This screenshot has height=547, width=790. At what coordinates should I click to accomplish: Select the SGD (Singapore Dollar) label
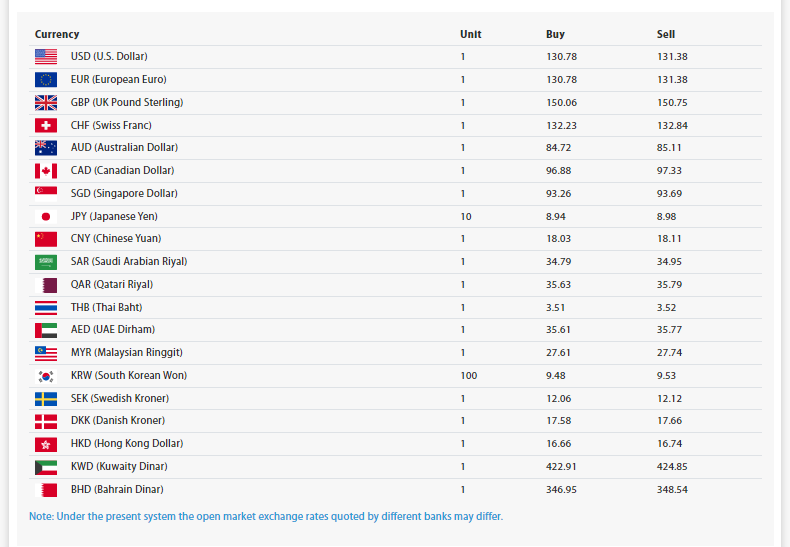pos(125,194)
